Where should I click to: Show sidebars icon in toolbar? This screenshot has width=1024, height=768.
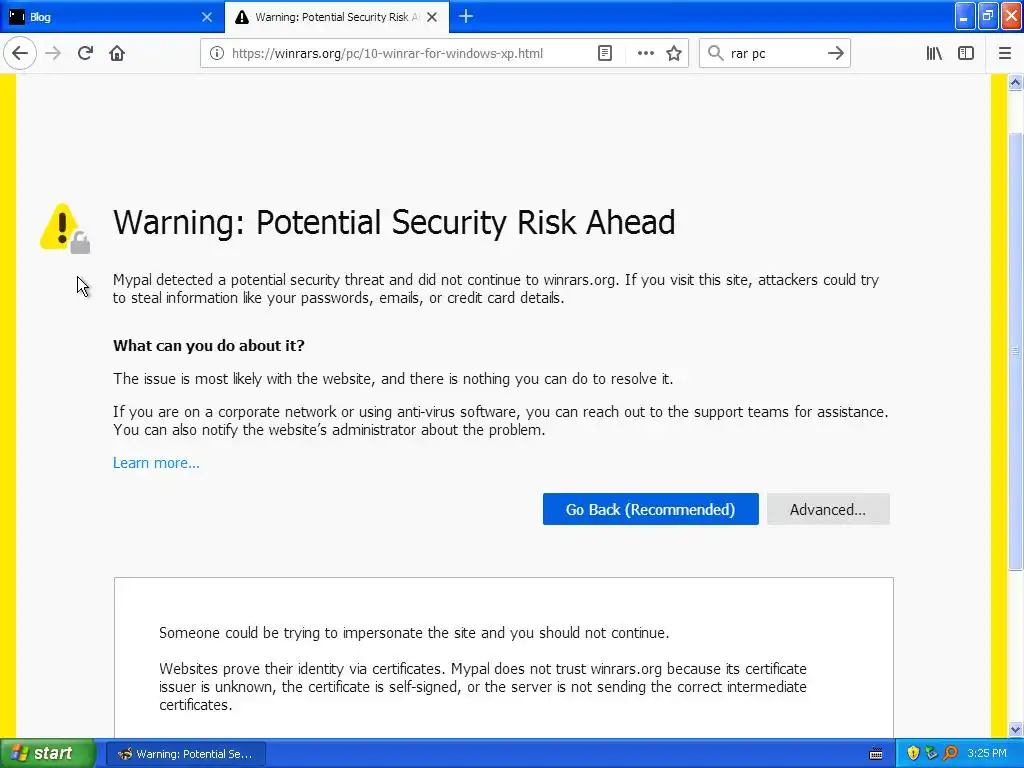966,54
